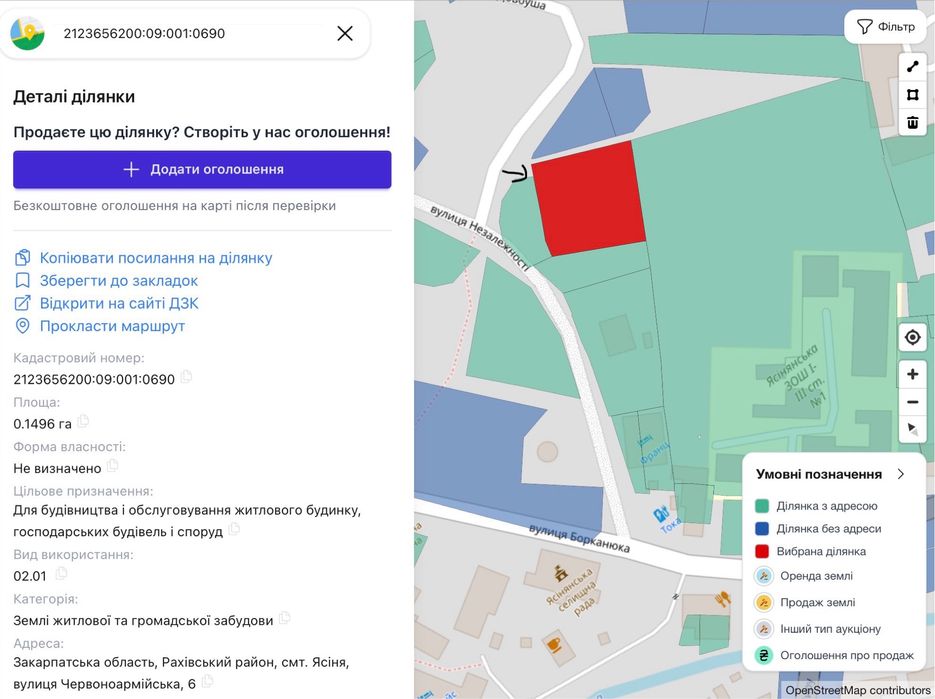The height and width of the screenshot is (699, 935).
Task: Click 'Прокласти маршрут' link
Action: coord(112,326)
